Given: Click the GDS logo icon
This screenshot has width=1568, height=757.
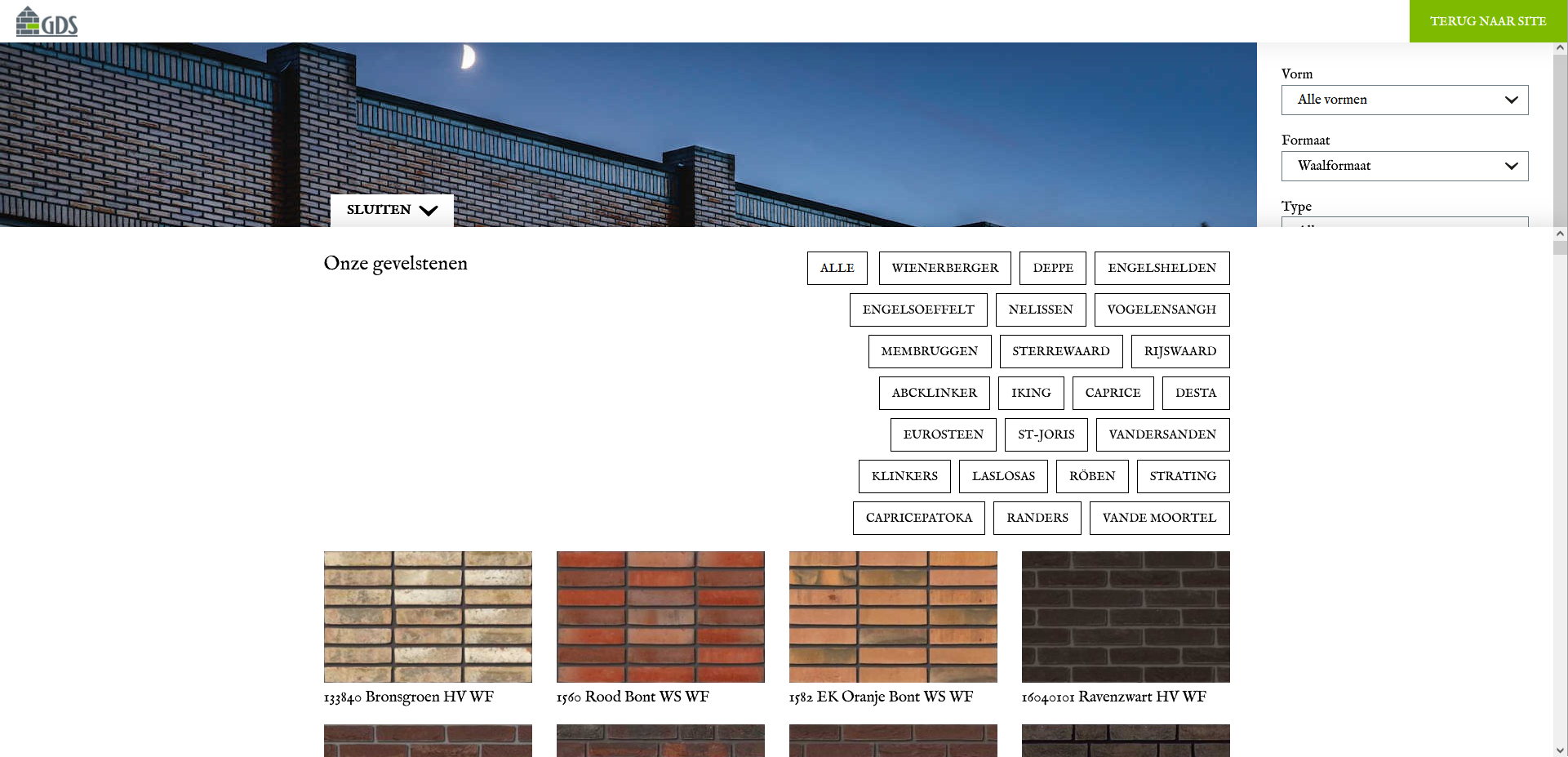Looking at the screenshot, I should coord(47,22).
